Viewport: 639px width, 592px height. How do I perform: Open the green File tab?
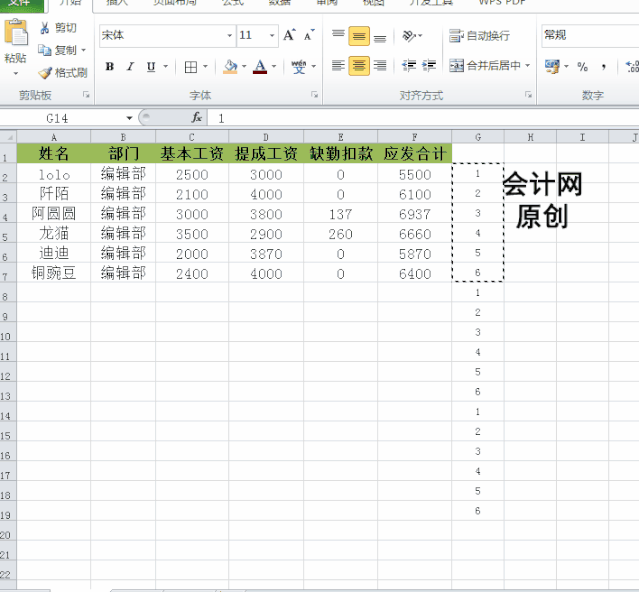[x=22, y=4]
